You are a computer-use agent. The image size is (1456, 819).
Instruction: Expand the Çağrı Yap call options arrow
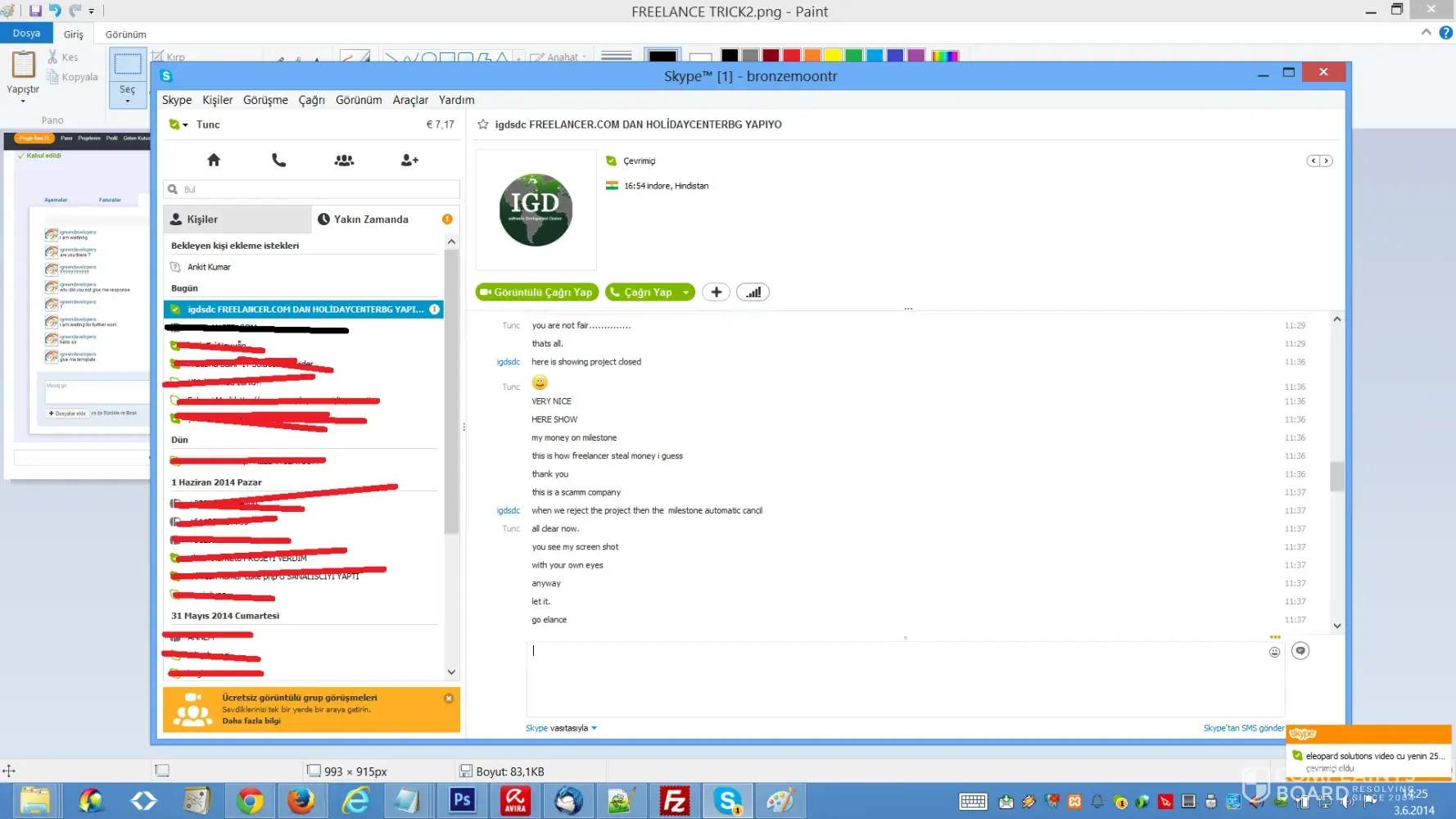685,292
